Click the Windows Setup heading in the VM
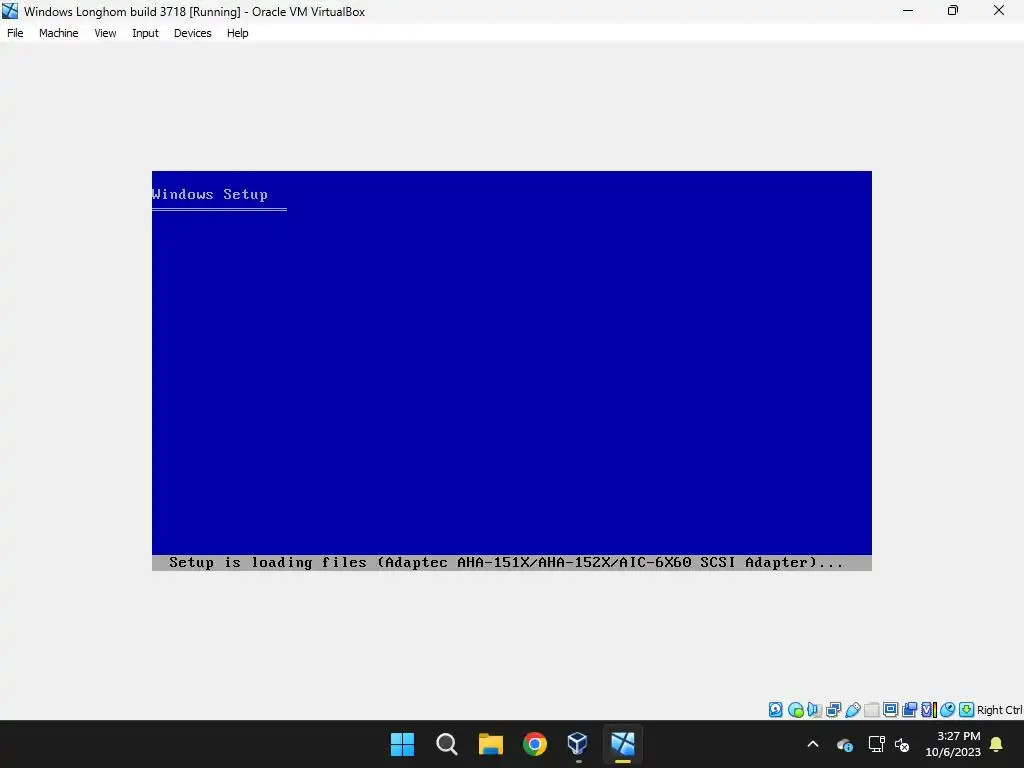 click(210, 195)
